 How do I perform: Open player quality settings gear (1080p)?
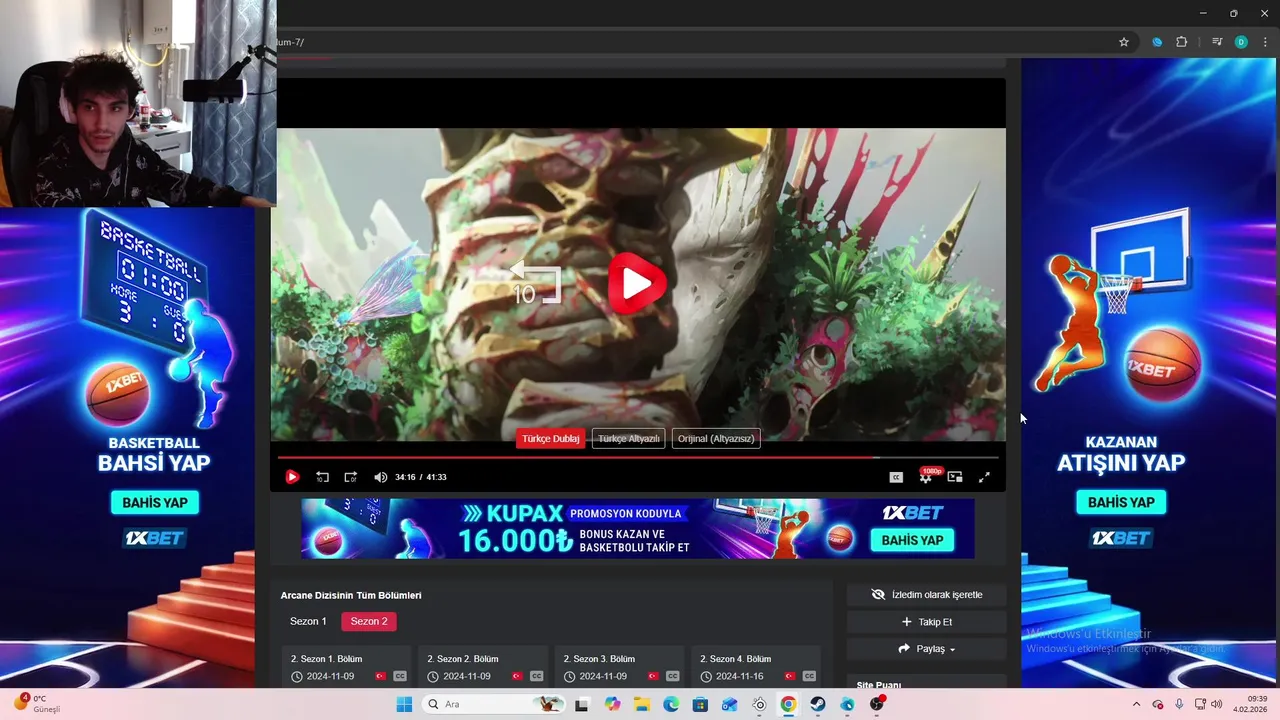(x=926, y=477)
